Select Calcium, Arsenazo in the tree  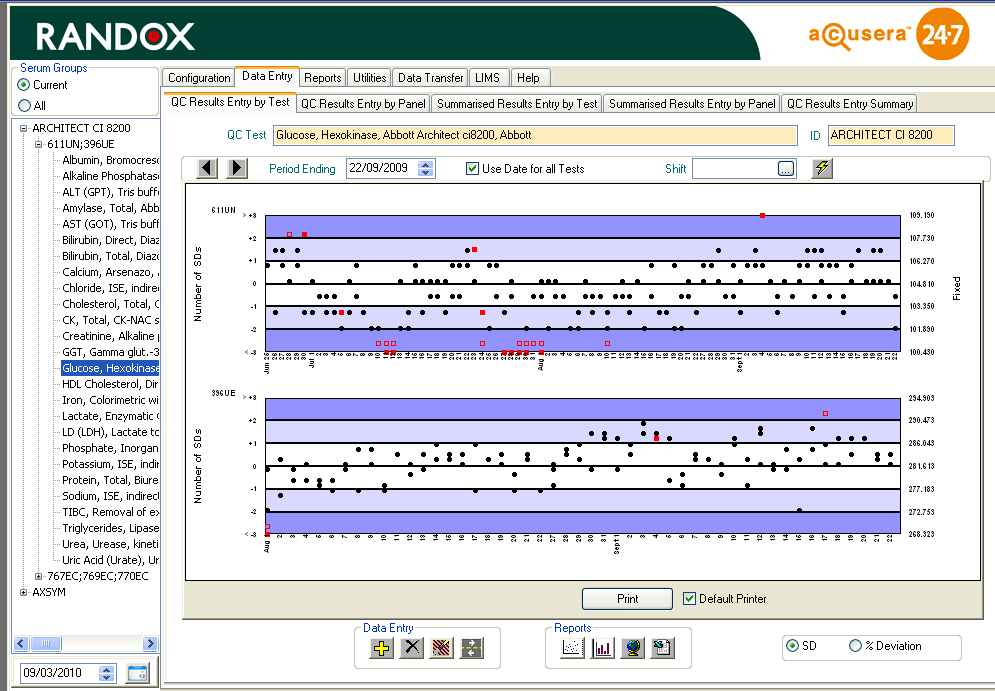pos(110,272)
